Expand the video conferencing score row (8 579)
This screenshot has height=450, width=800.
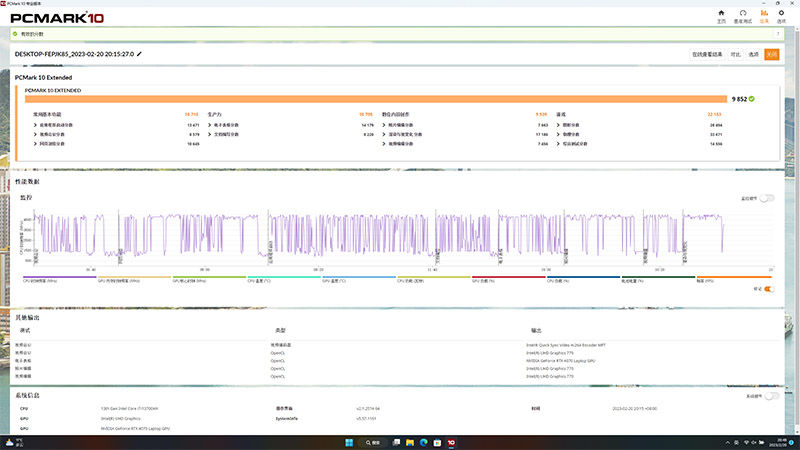click(116, 135)
